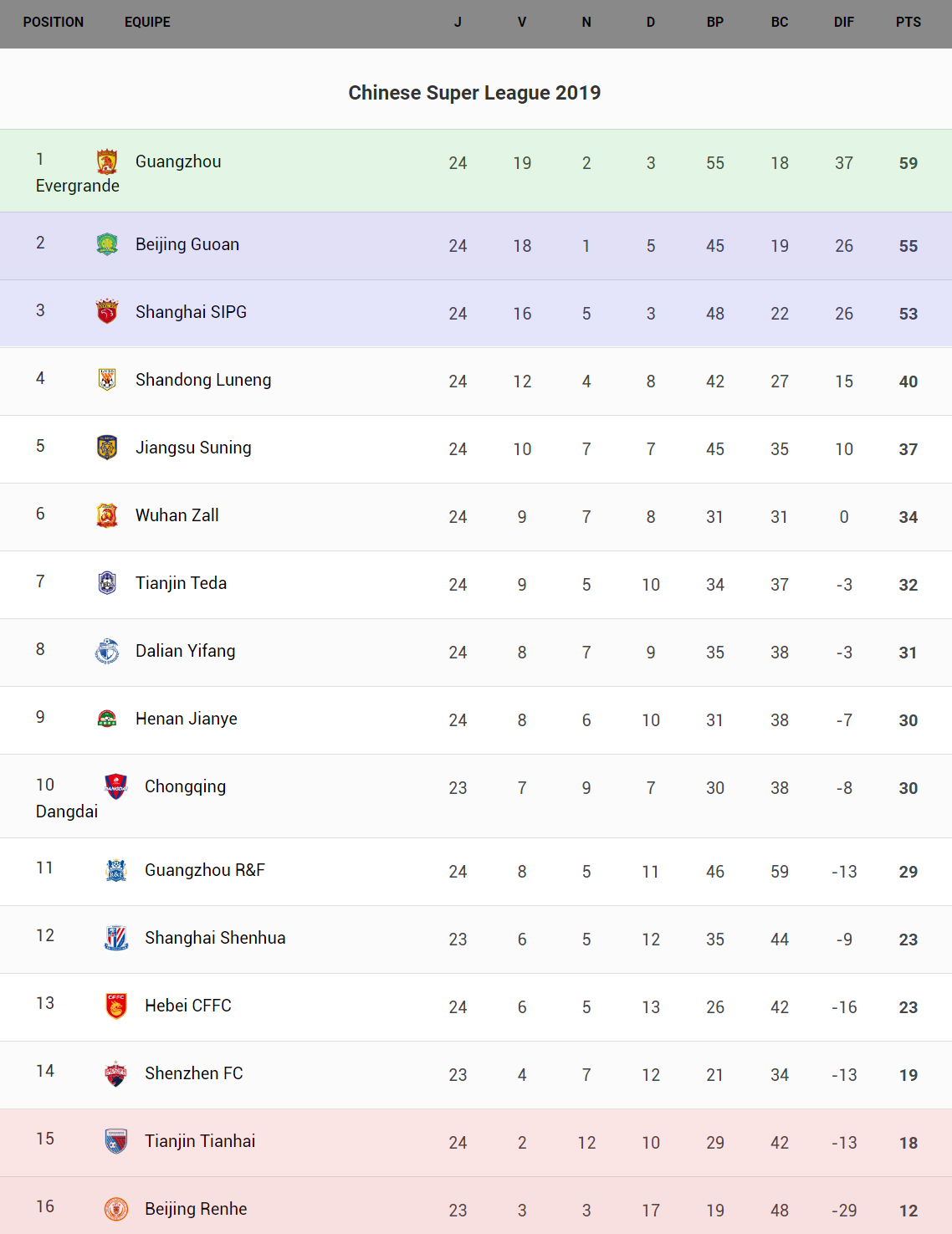The width and height of the screenshot is (952, 1234).
Task: Click the Tianjin Teda club badge
Action: (107, 583)
